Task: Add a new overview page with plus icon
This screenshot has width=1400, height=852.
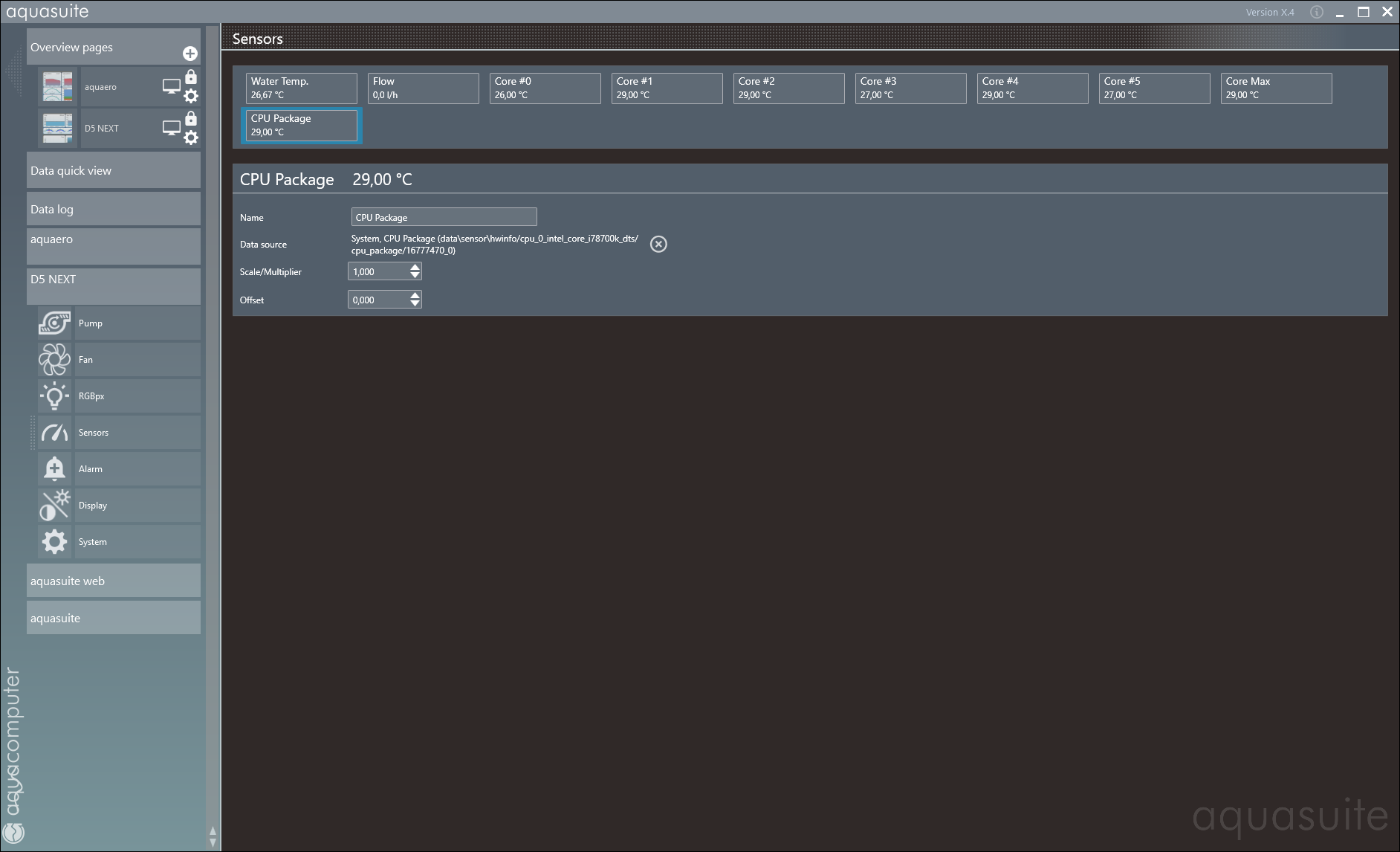Action: (x=190, y=54)
